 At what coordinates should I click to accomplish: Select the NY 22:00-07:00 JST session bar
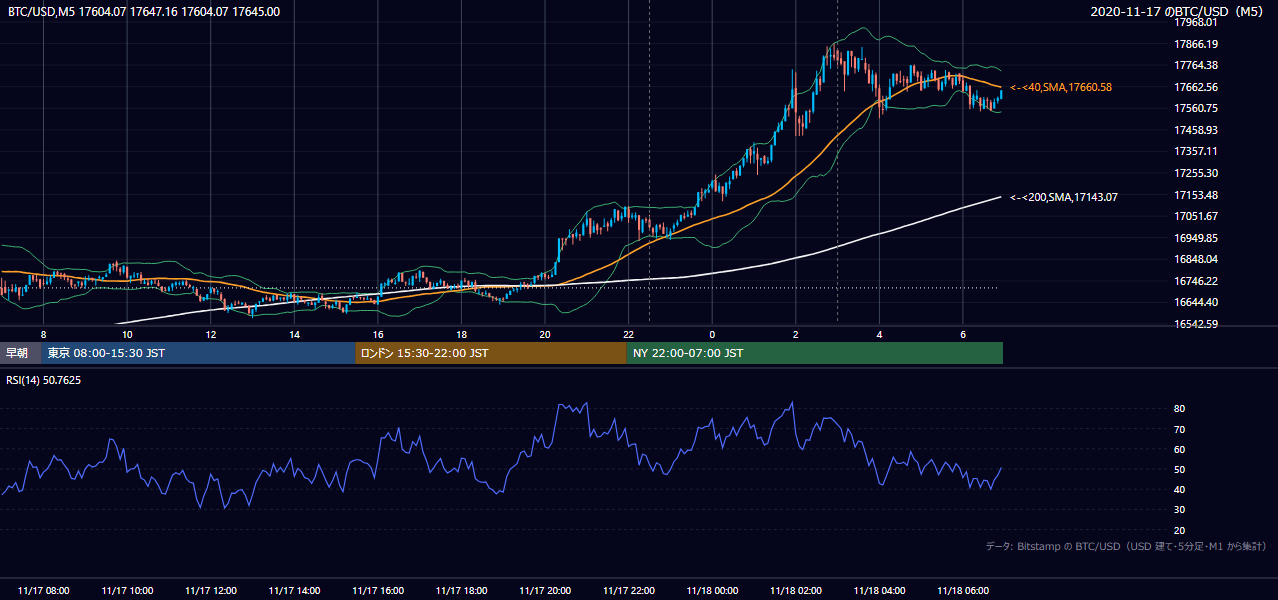click(x=815, y=353)
